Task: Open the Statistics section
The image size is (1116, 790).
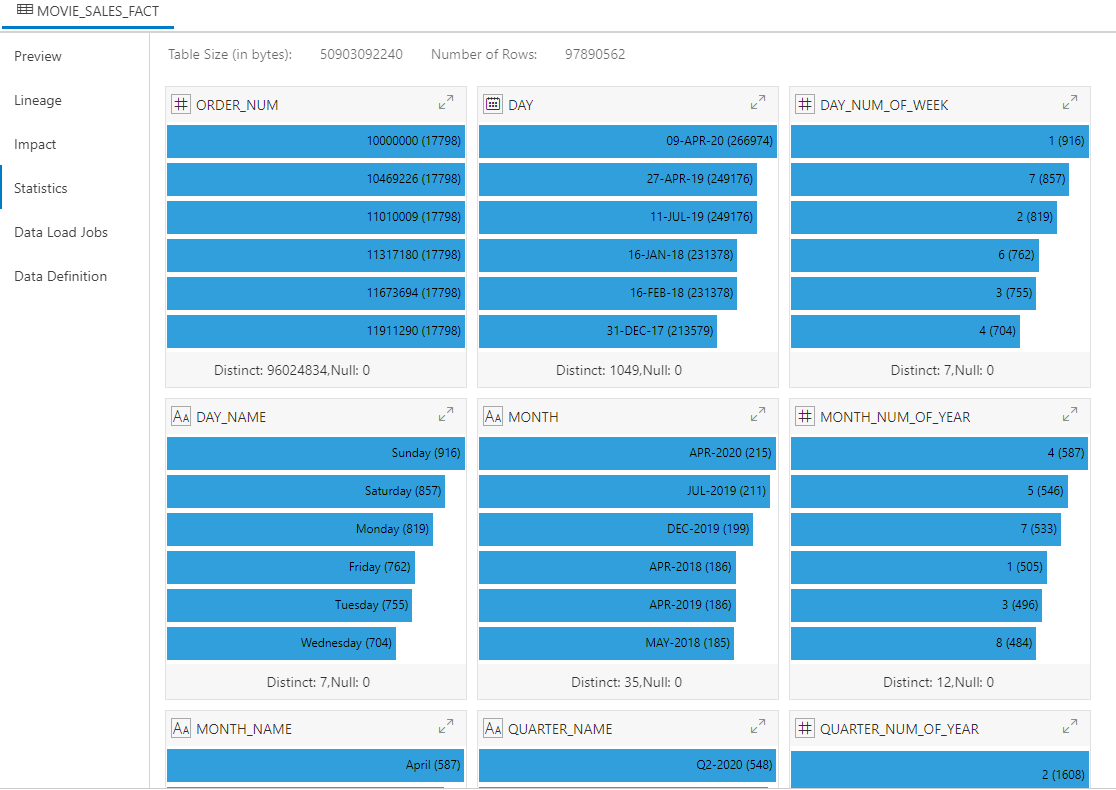Action: point(41,188)
